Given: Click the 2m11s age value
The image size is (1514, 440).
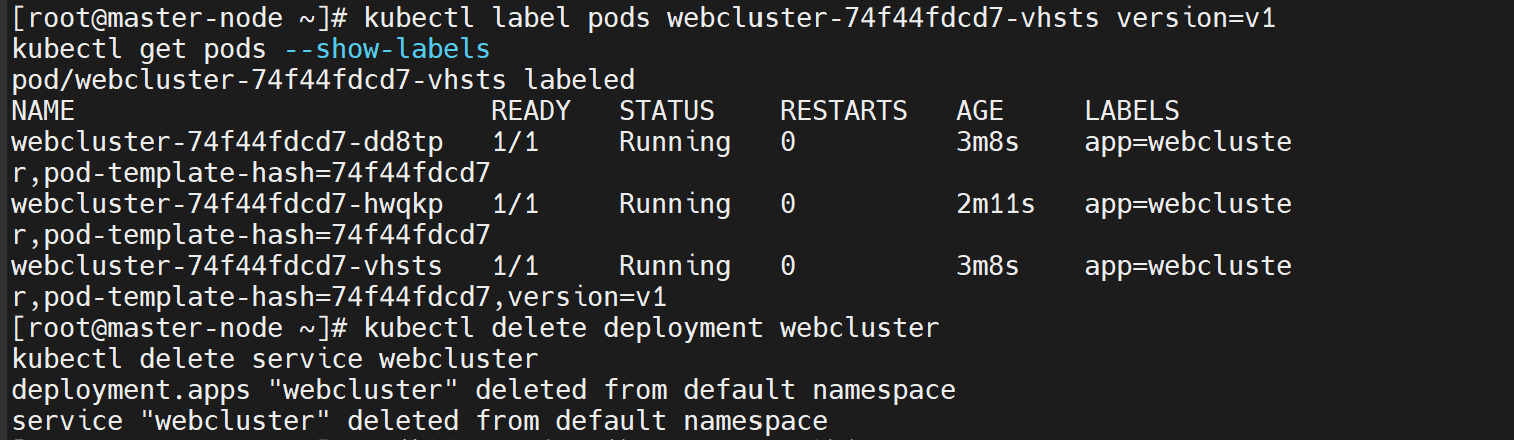Looking at the screenshot, I should pyautogui.click(x=995, y=205).
